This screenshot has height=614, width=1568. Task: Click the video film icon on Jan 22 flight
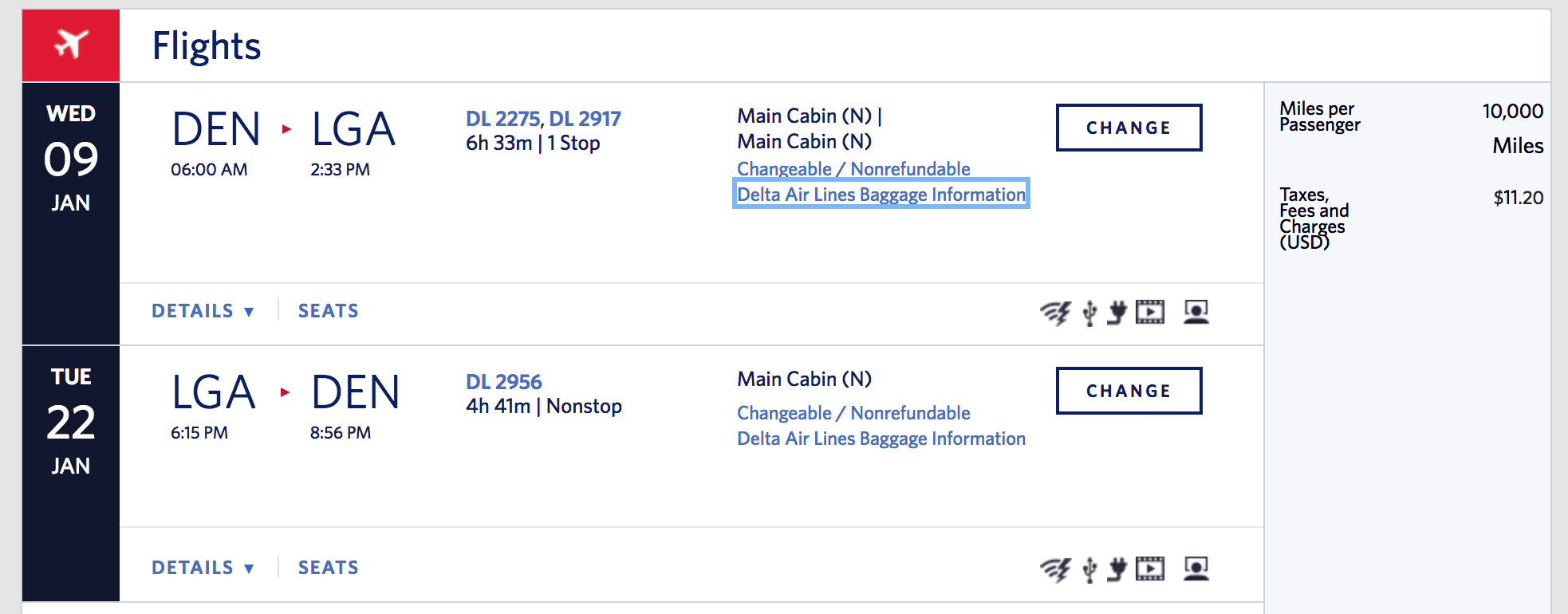1150,569
